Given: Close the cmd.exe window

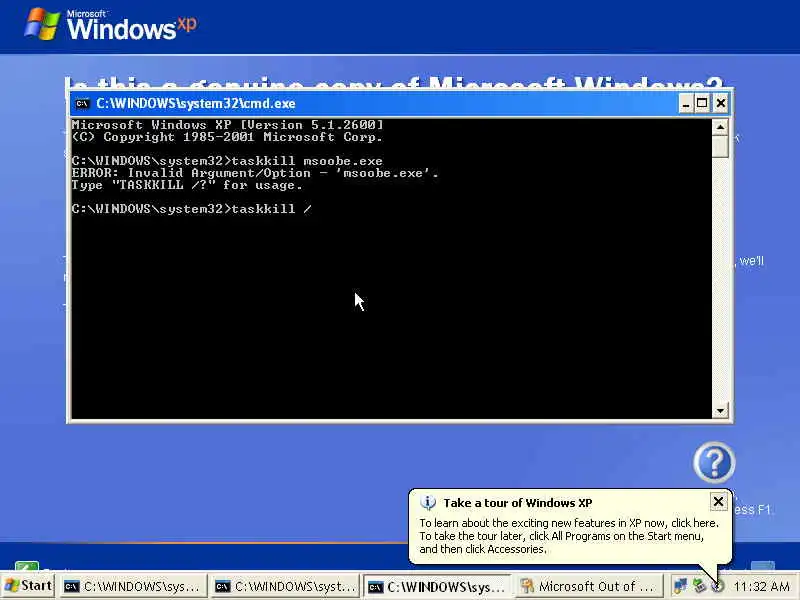Looking at the screenshot, I should (720, 104).
